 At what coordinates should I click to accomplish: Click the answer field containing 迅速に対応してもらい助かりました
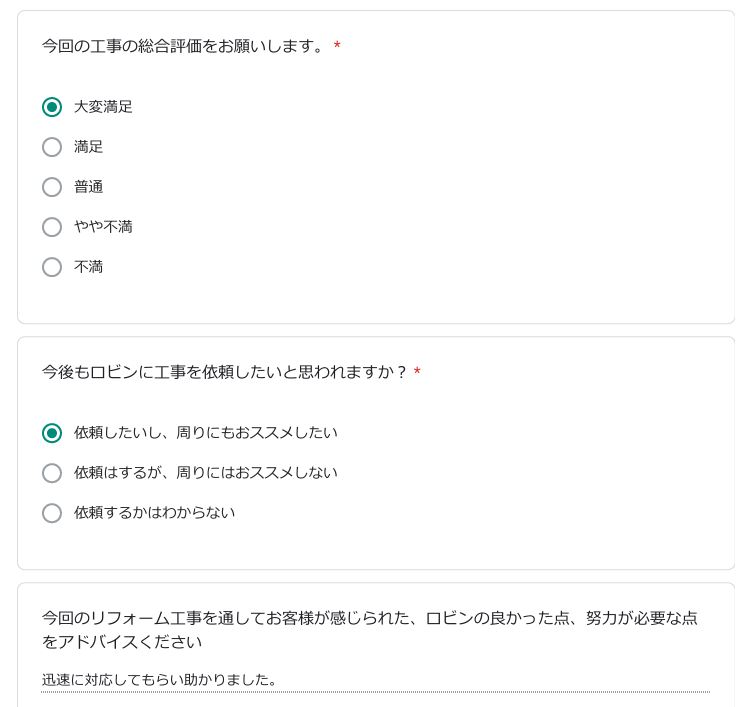pyautogui.click(x=375, y=680)
